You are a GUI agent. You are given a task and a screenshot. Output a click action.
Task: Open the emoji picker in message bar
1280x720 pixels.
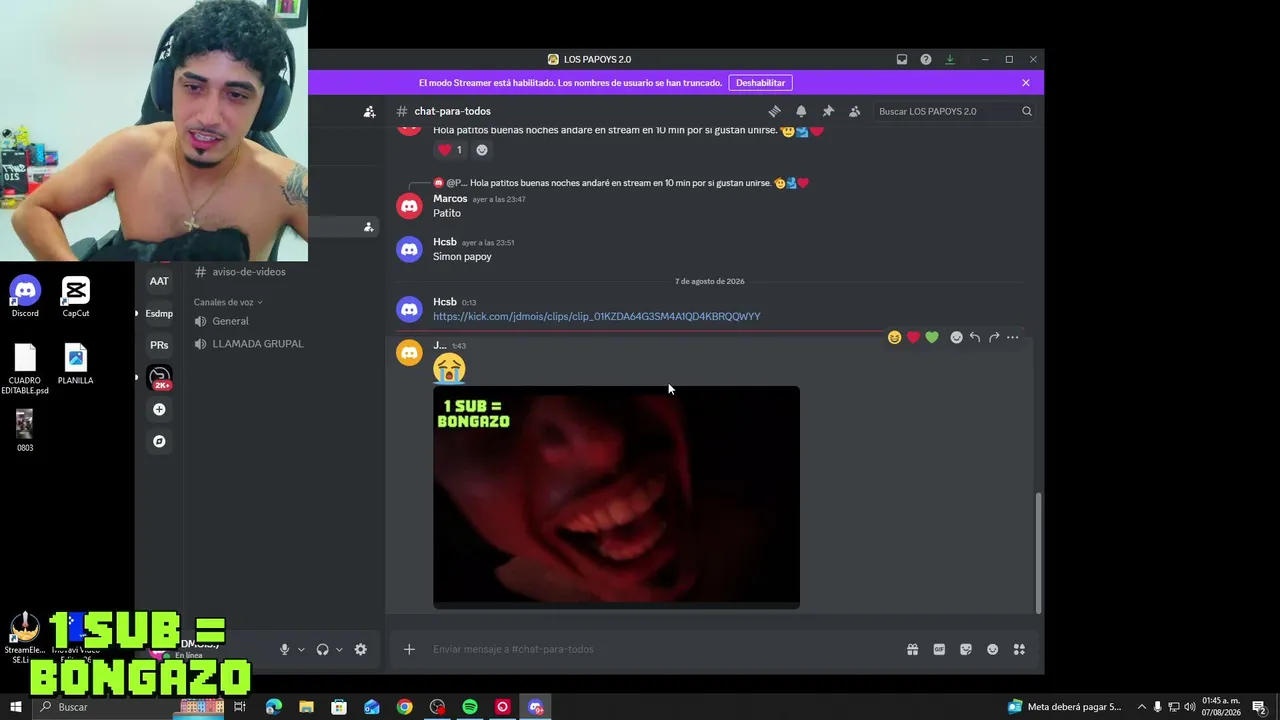(993, 649)
